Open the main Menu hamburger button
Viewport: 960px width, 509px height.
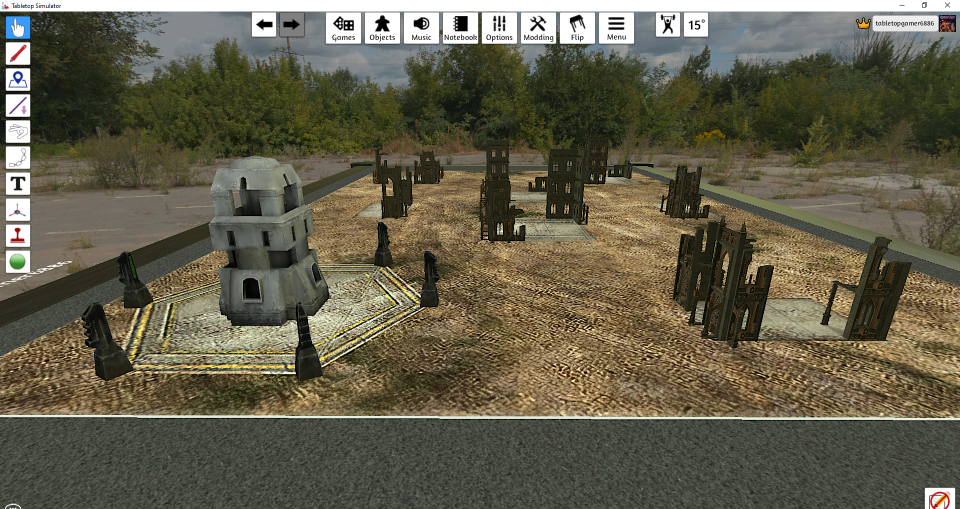[616, 28]
